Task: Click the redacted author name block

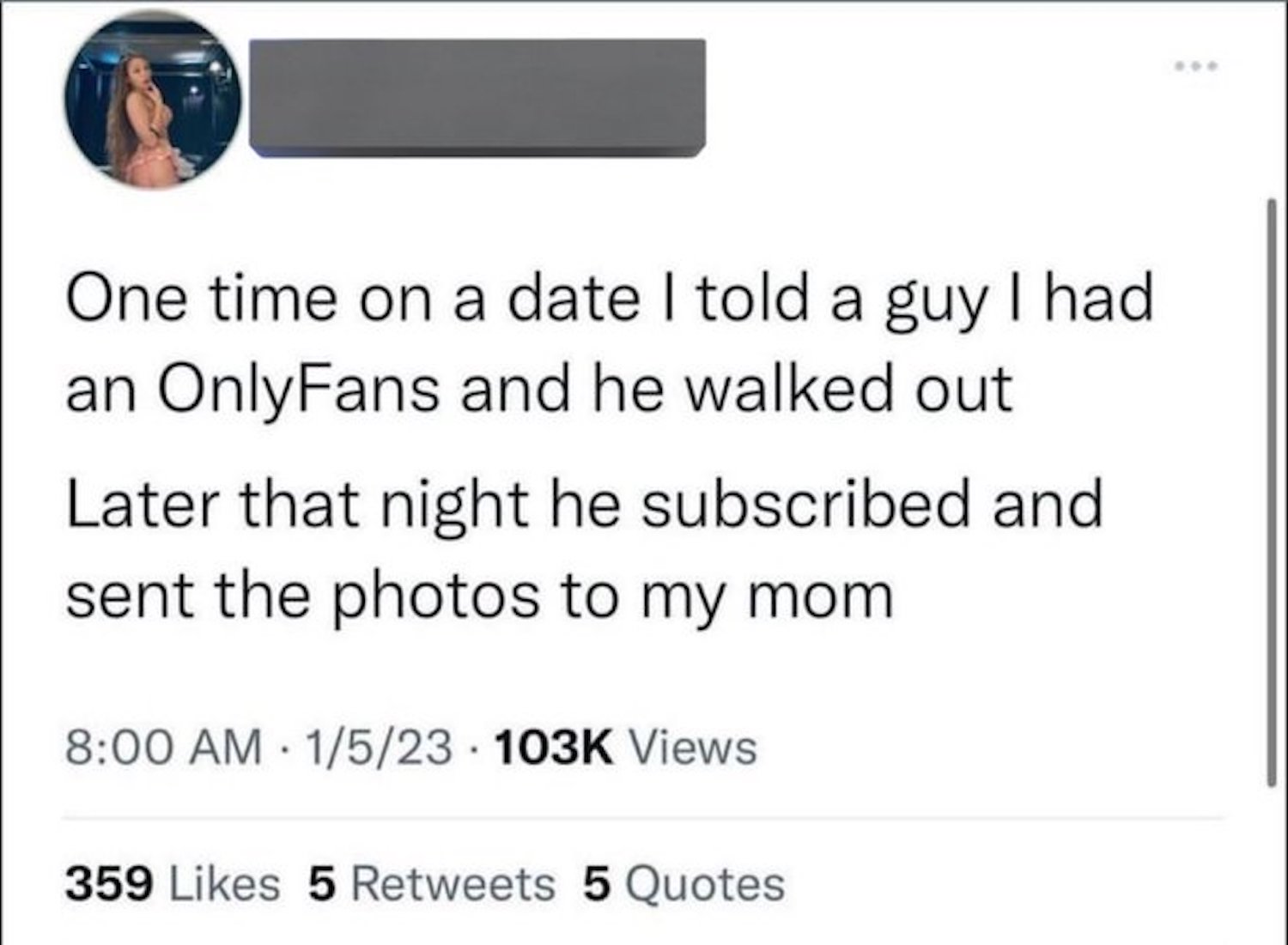Action: [477, 97]
